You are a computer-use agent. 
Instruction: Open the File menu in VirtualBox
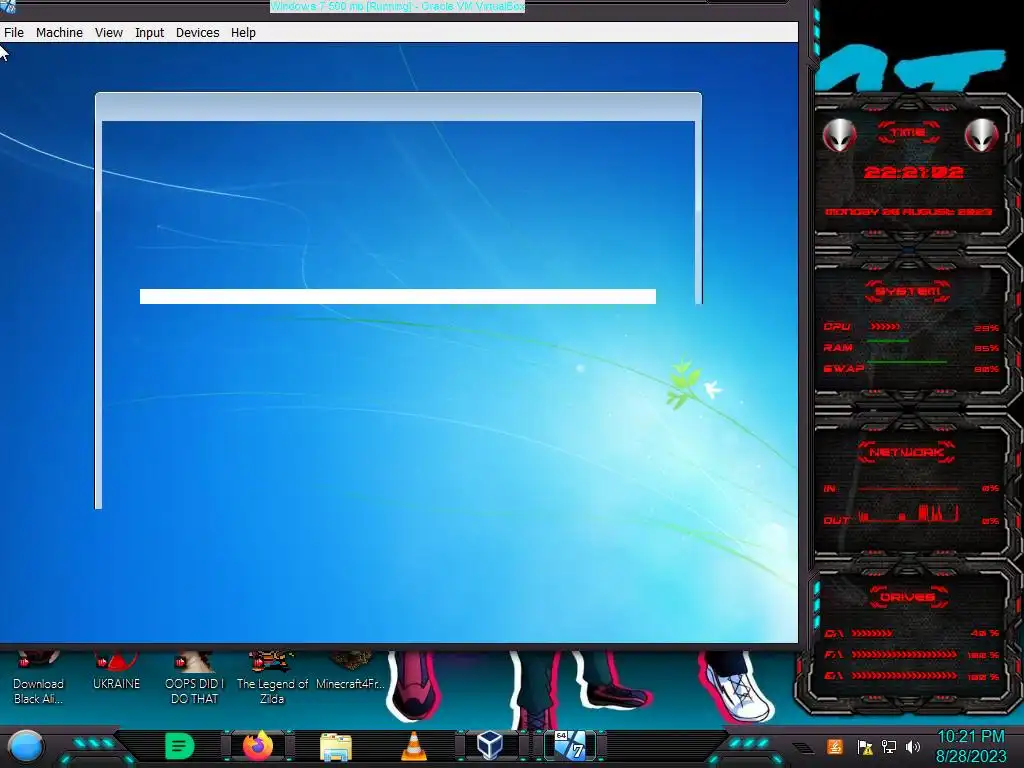(14, 33)
